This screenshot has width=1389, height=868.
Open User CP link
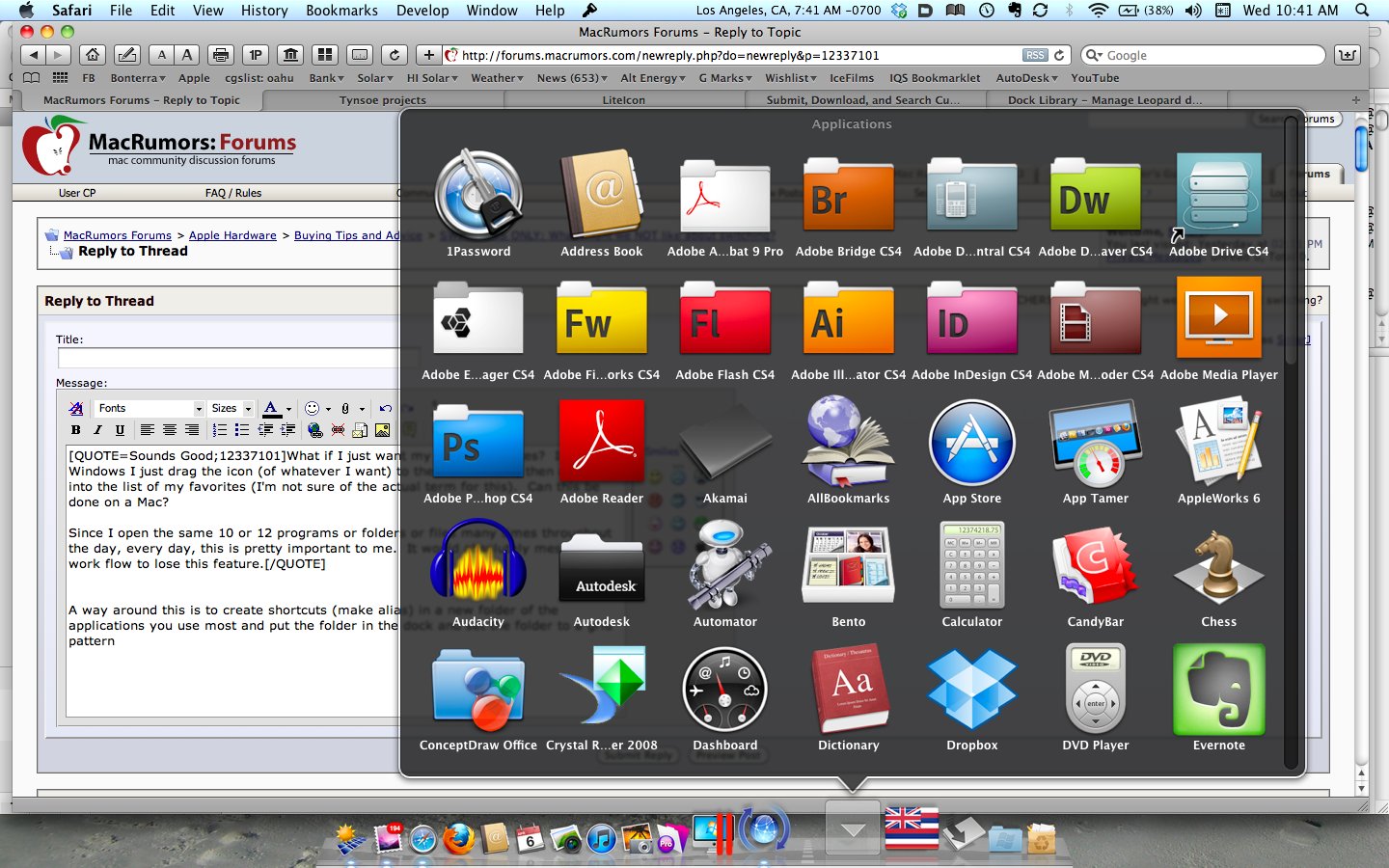pos(77,193)
